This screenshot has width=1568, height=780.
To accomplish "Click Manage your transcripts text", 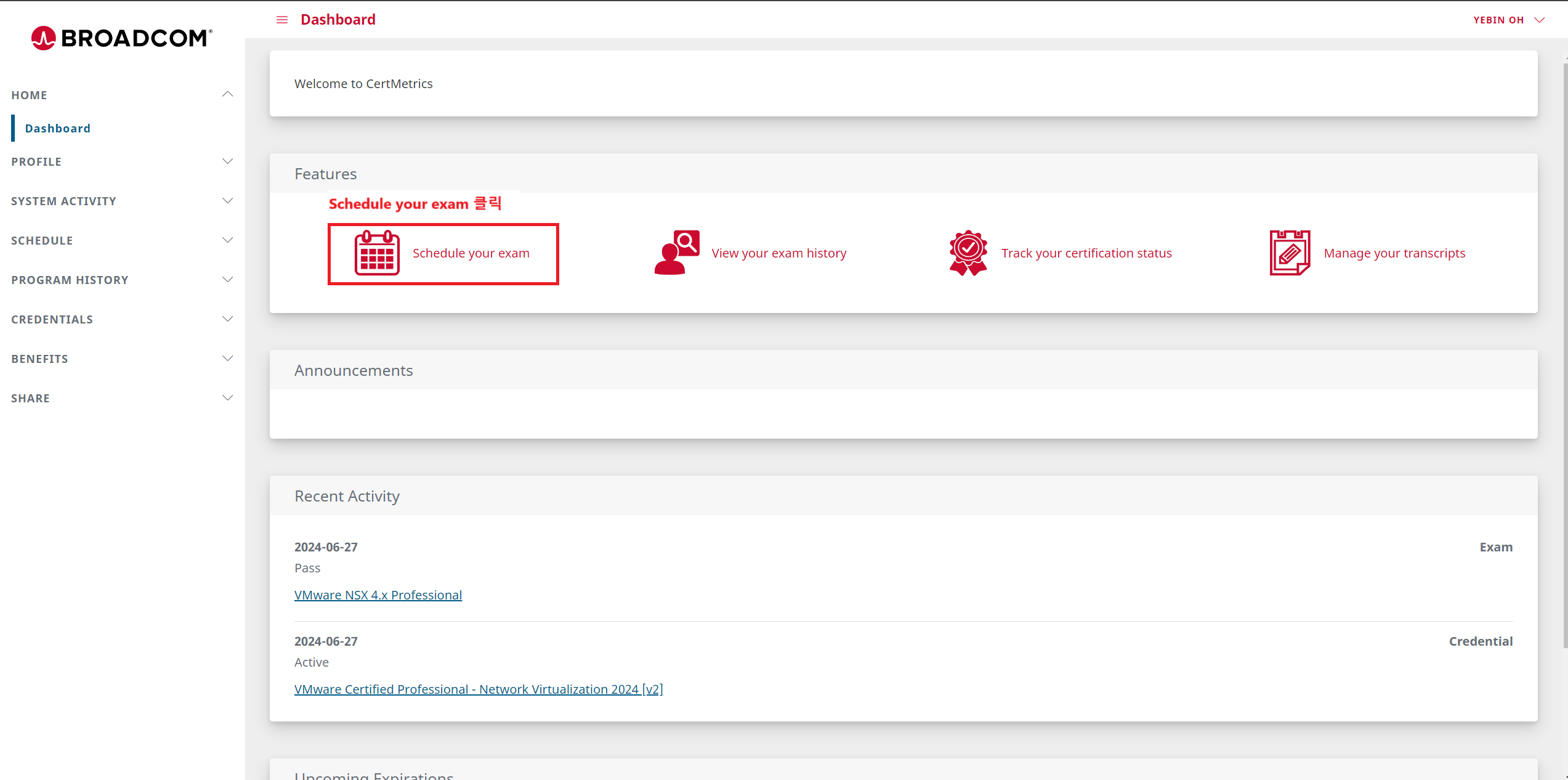I will 1394,253.
